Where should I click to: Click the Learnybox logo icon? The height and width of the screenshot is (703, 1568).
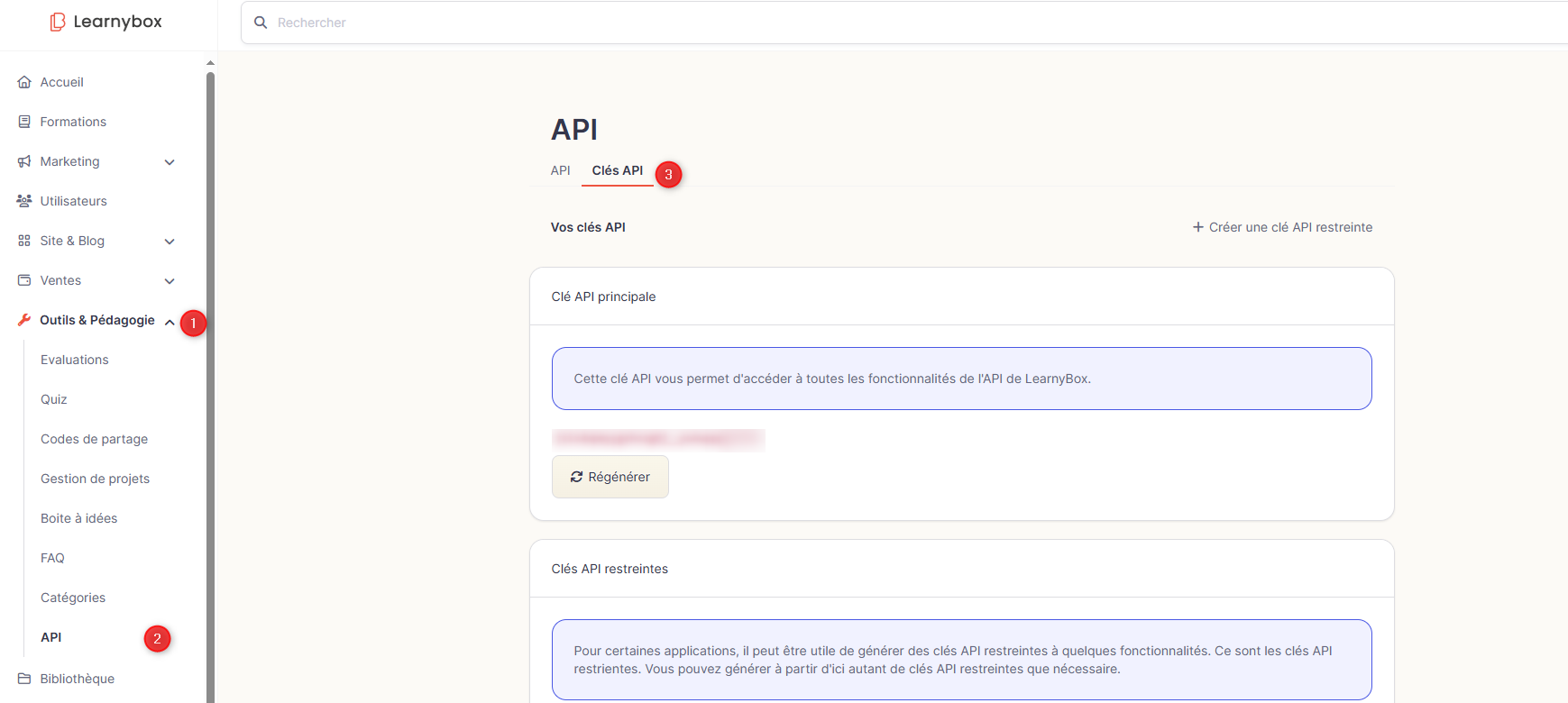(x=58, y=22)
